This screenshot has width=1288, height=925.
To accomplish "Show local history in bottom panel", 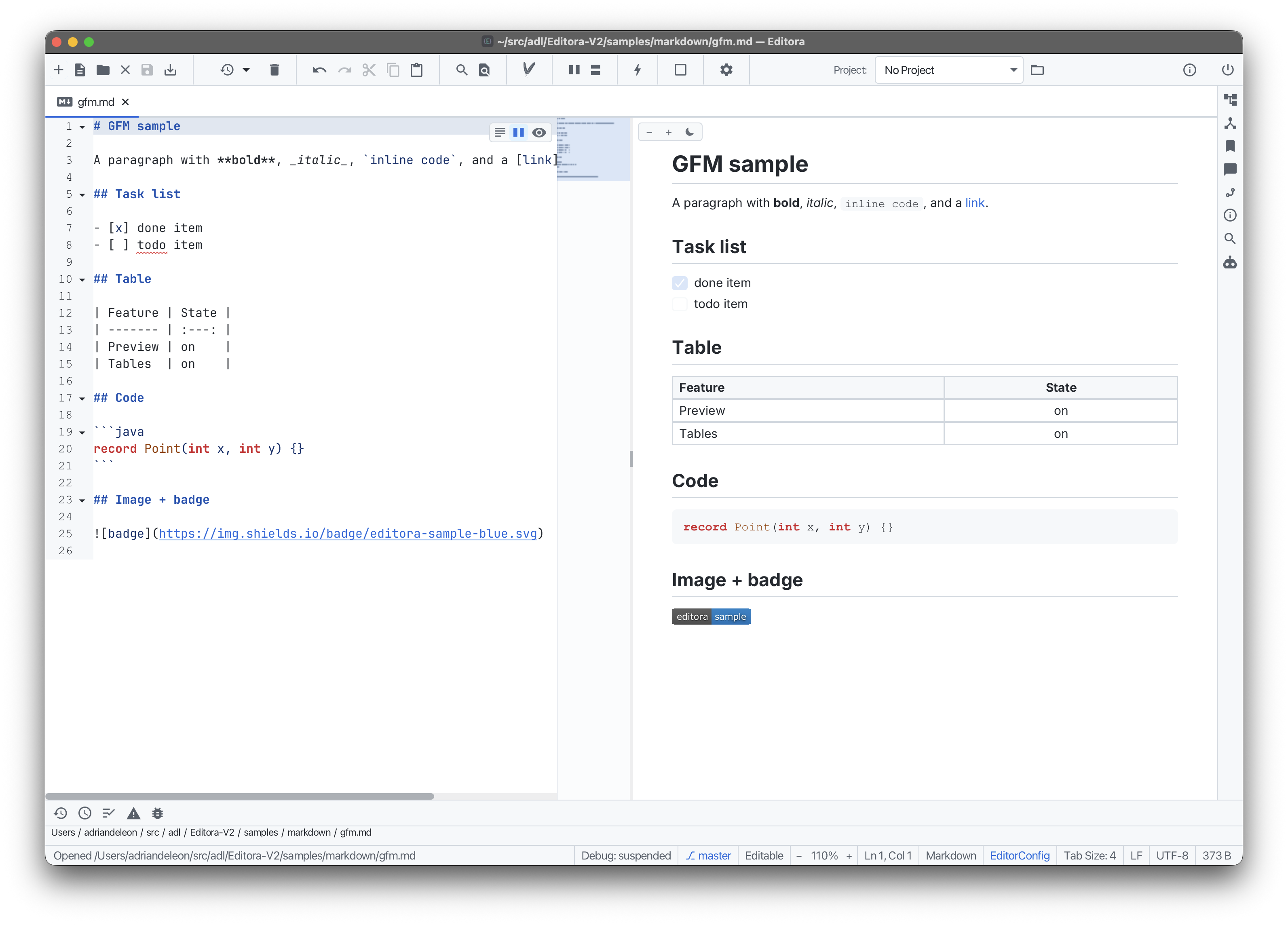I will [61, 813].
